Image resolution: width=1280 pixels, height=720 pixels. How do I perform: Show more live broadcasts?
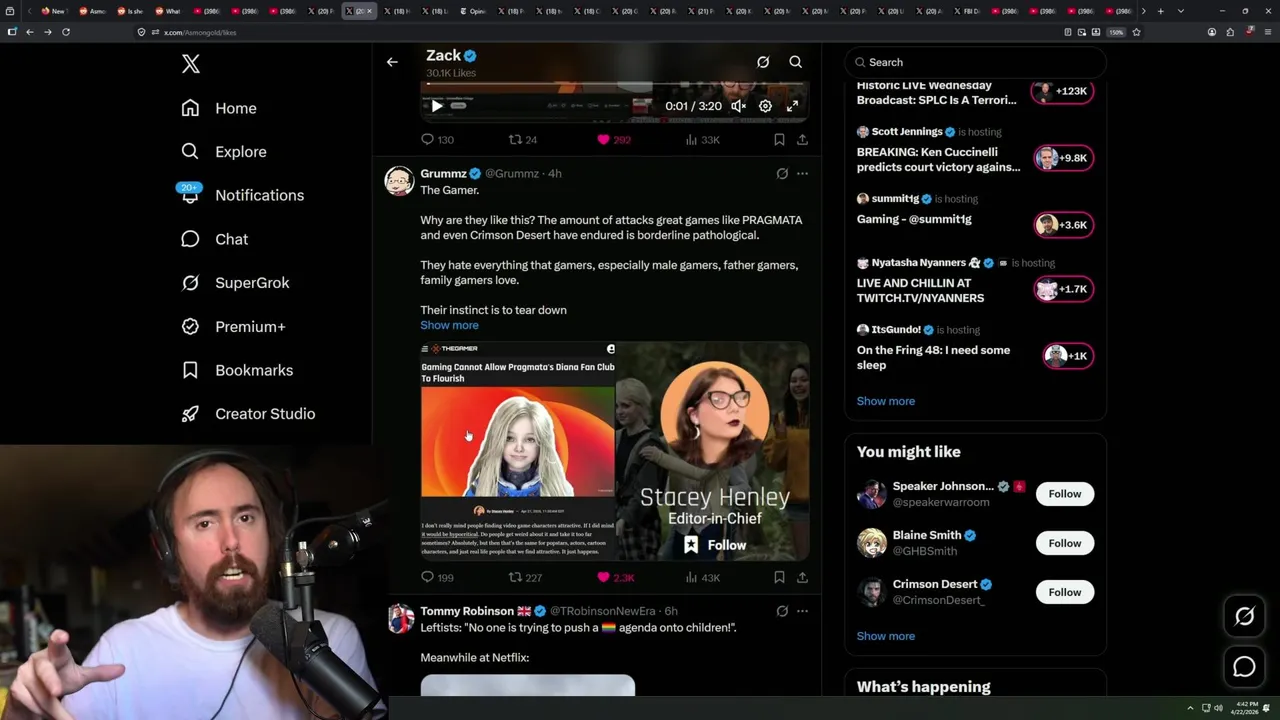[x=885, y=401]
